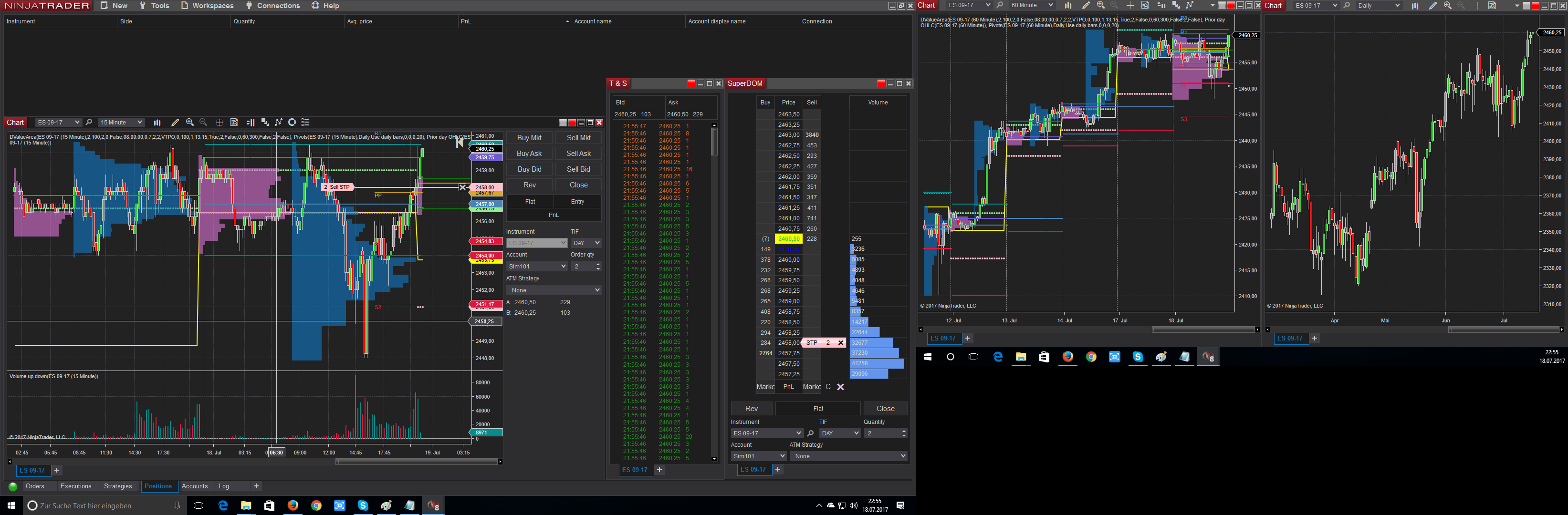Search instrument in SuperDOM panel
The width and height of the screenshot is (1568, 515).
(810, 433)
